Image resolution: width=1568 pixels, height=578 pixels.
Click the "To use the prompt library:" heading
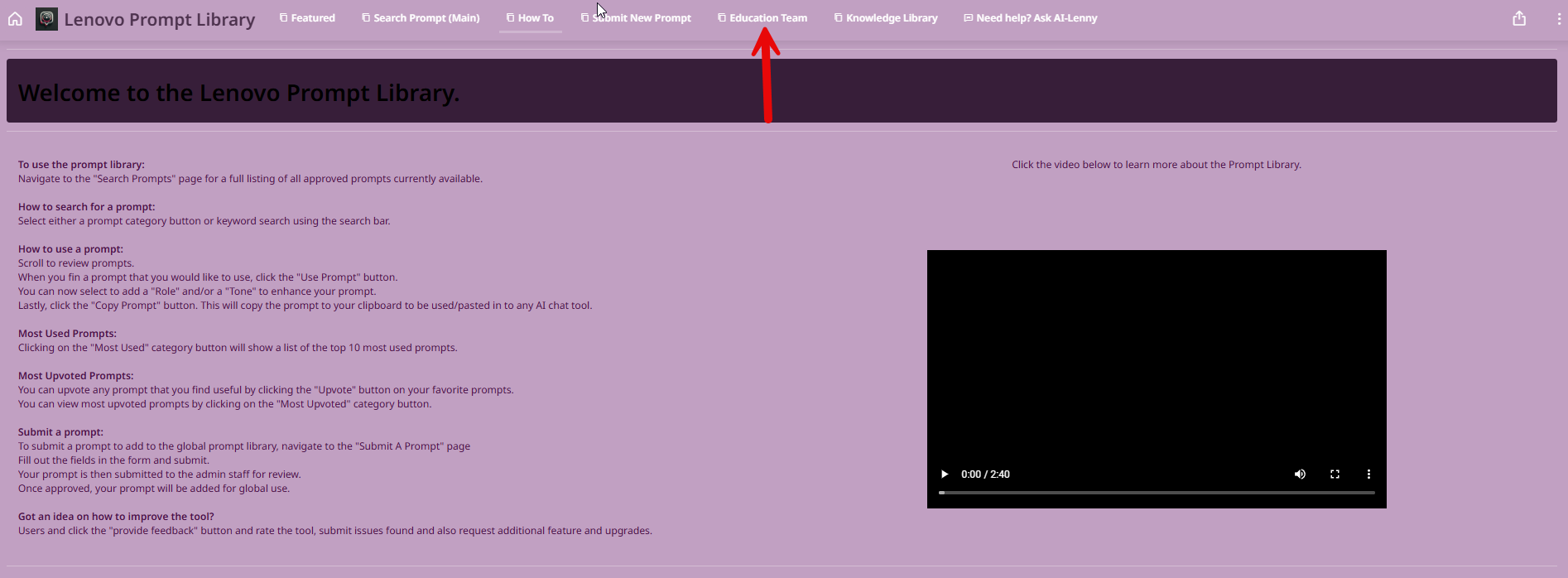tap(81, 165)
